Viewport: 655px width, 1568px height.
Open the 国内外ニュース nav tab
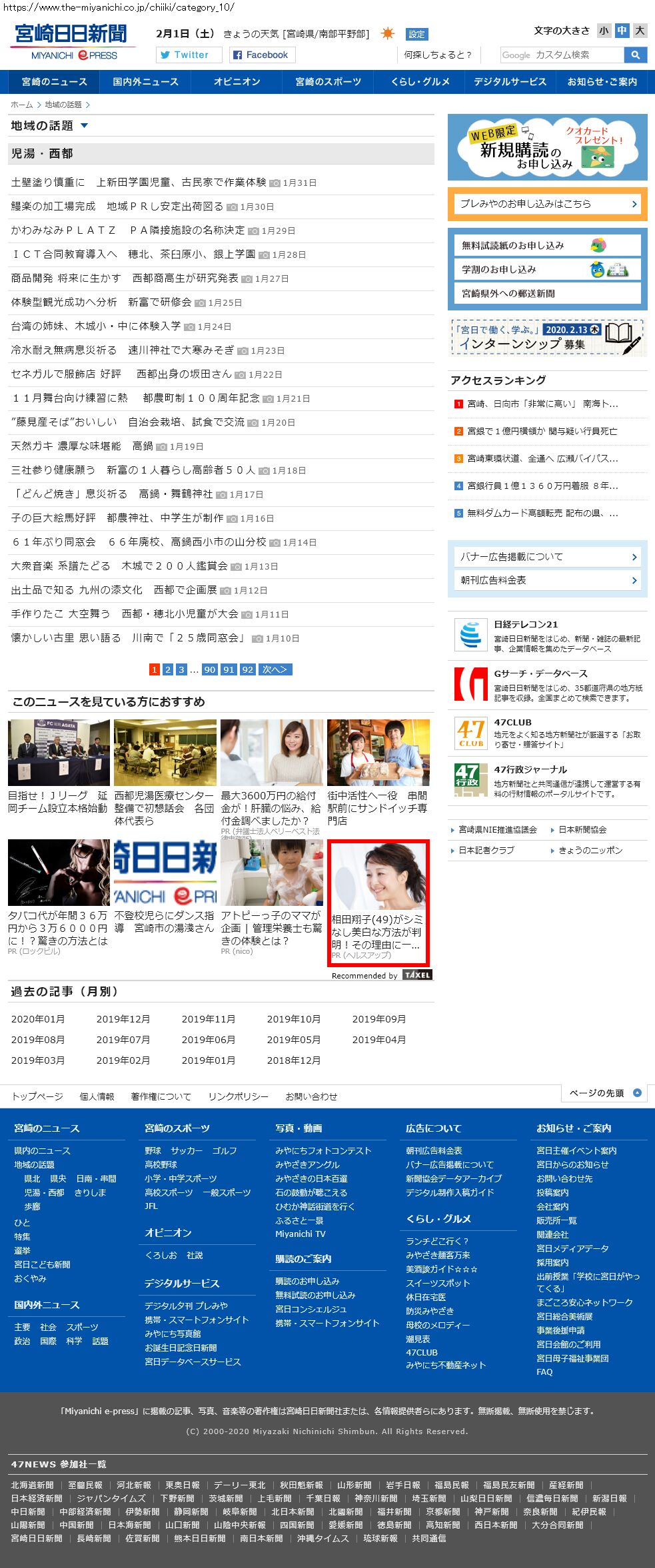[145, 82]
